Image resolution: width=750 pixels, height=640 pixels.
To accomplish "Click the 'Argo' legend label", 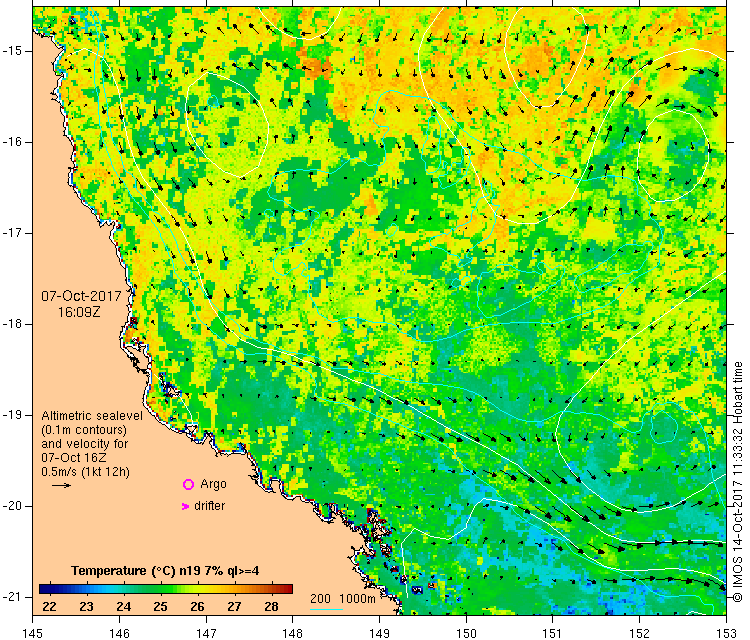I will [213, 485].
